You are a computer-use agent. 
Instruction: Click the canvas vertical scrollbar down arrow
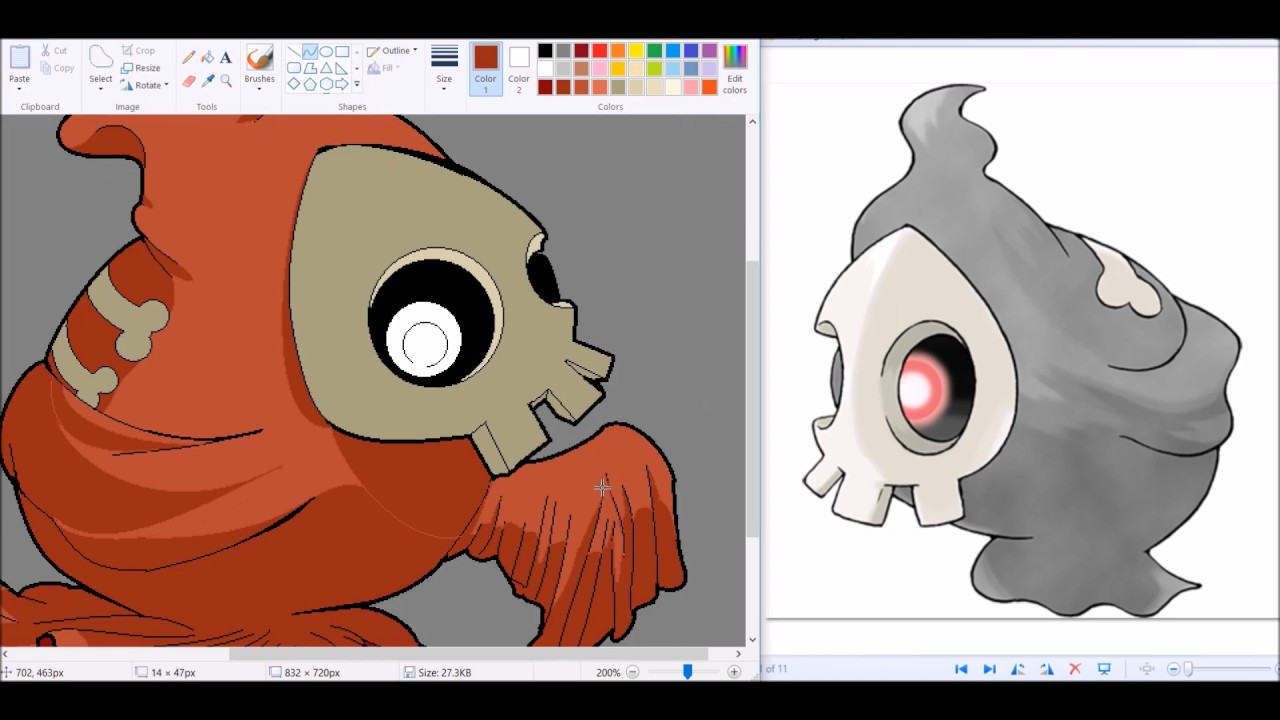click(x=752, y=640)
